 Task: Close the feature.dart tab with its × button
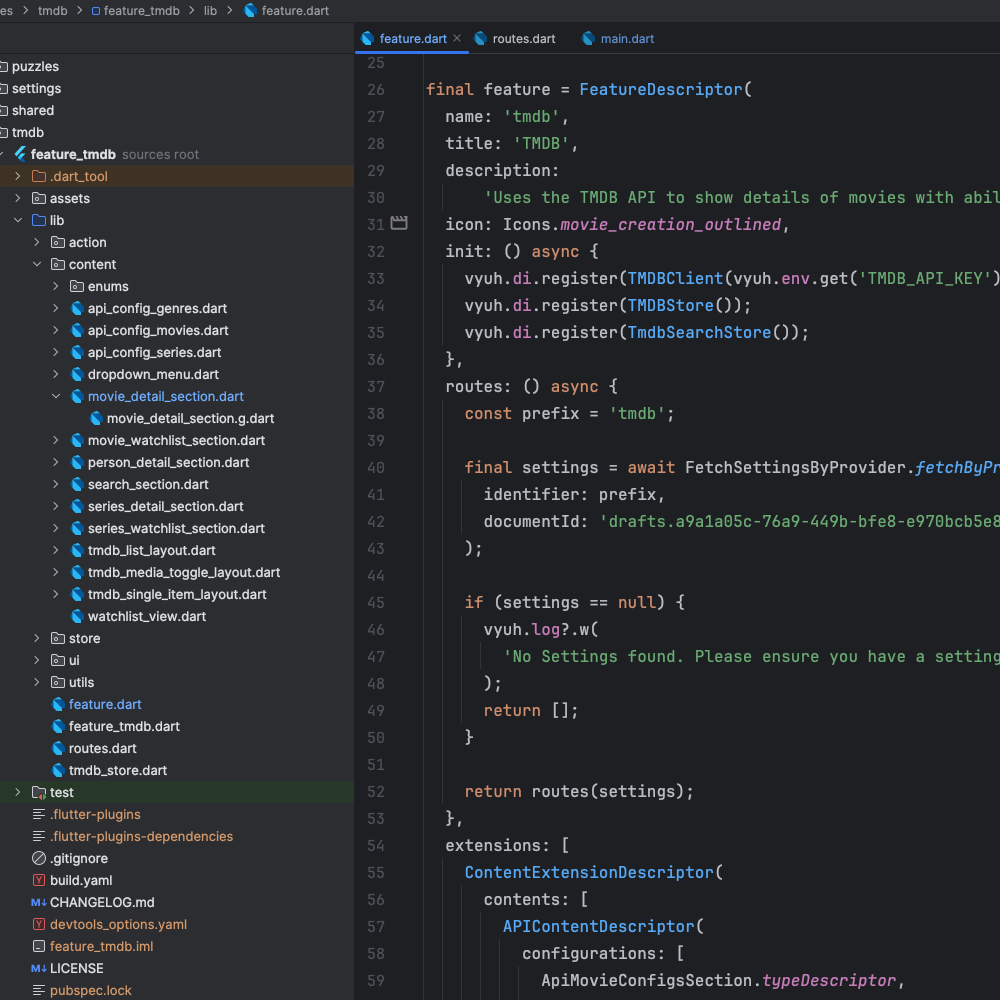(x=456, y=38)
